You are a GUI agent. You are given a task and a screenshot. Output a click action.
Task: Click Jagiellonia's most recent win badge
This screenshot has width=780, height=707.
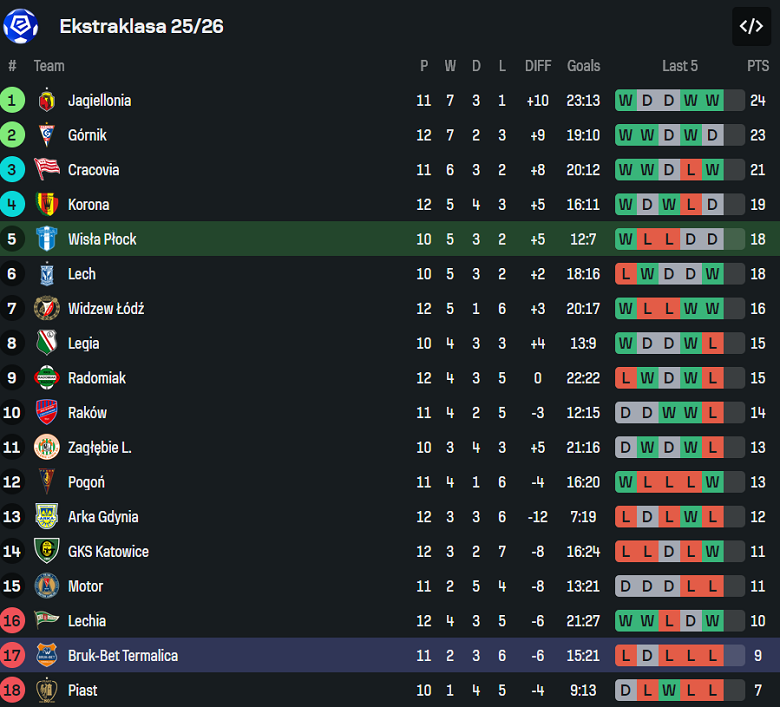(x=712, y=100)
